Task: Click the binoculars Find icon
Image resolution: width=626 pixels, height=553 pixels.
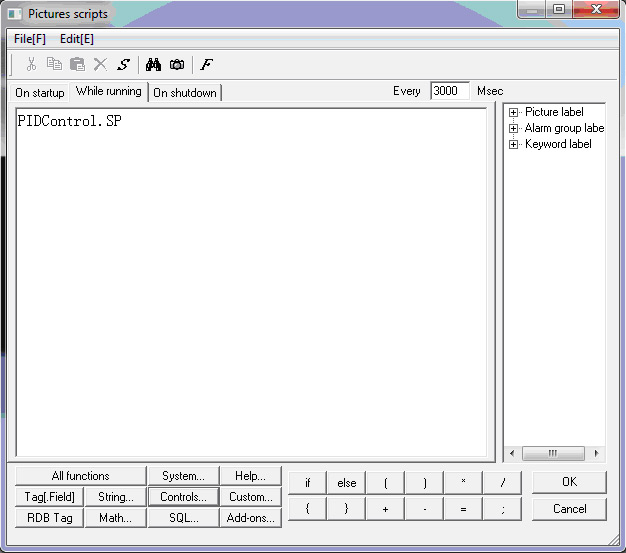Action: point(153,64)
